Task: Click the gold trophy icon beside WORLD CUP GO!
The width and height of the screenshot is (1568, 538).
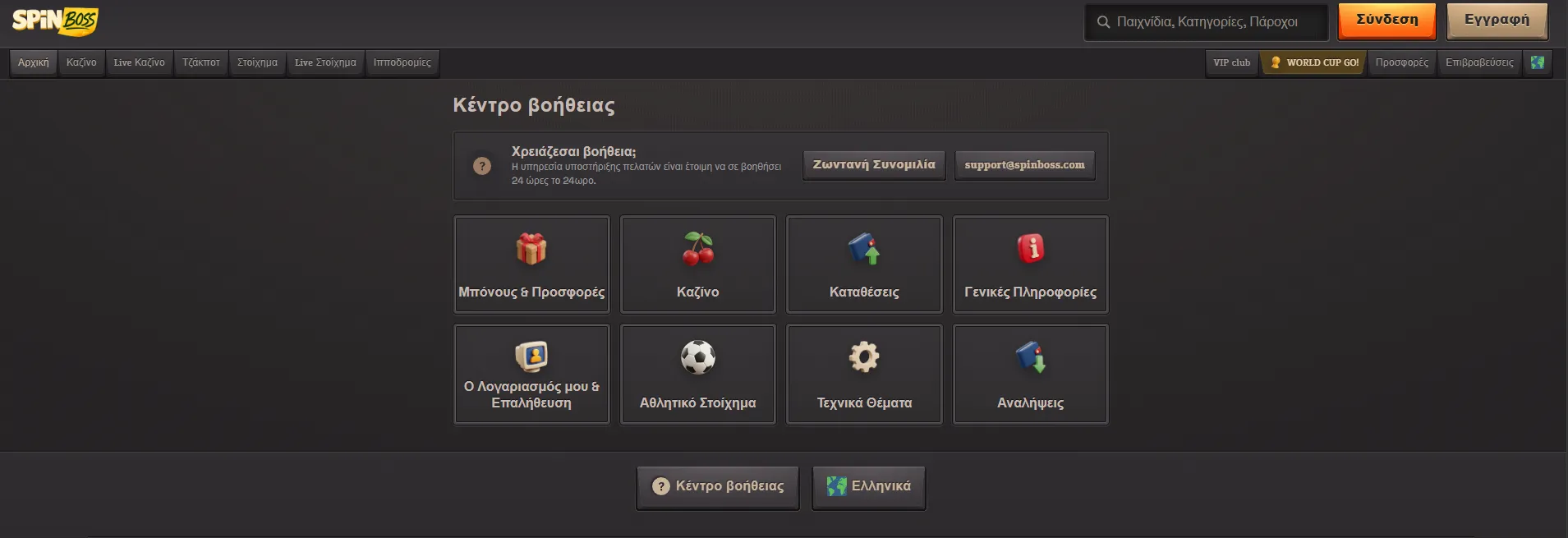Action: point(1275,62)
